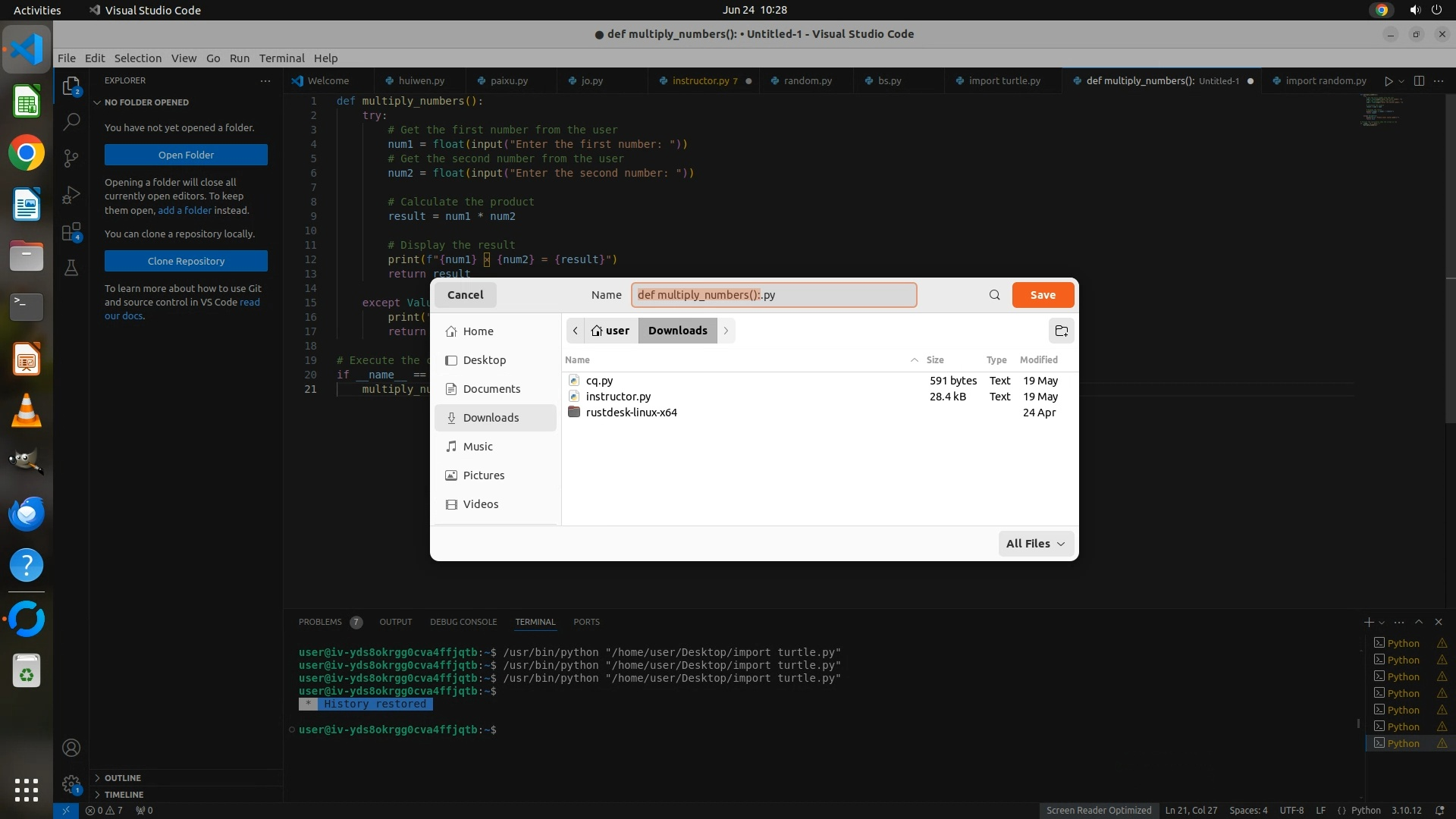Screen dimensions: 1456x819
Task: Open the Run and Debug view icon
Action: click(71, 195)
